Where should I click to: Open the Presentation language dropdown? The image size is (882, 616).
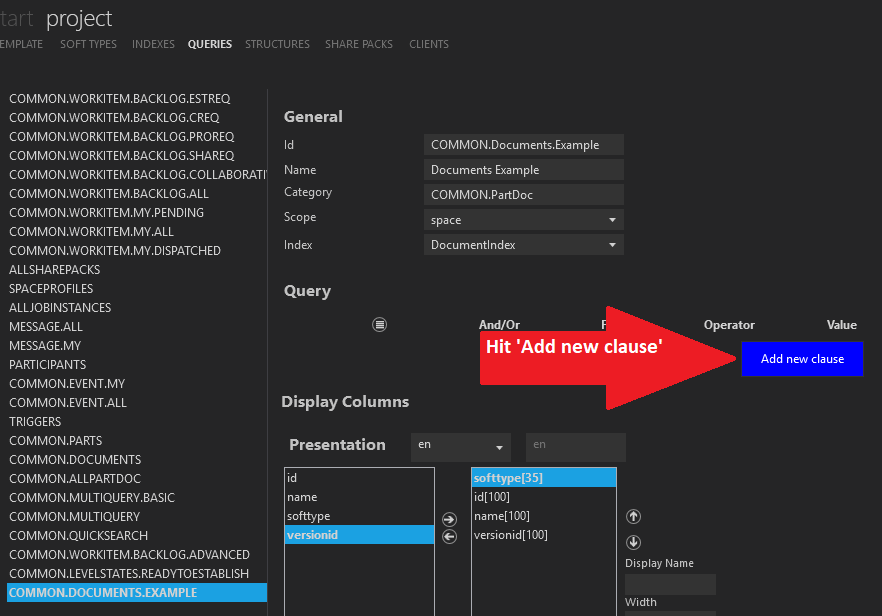coord(460,447)
